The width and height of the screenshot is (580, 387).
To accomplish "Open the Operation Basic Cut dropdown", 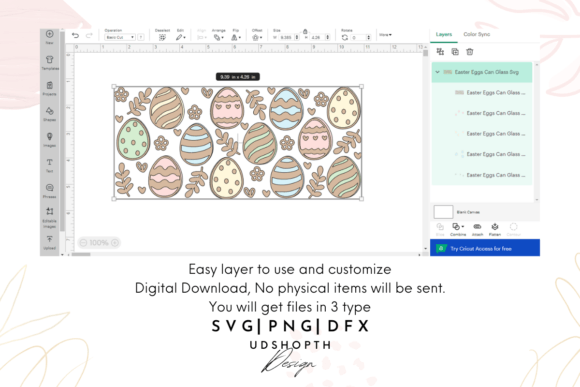I will (x=120, y=37).
